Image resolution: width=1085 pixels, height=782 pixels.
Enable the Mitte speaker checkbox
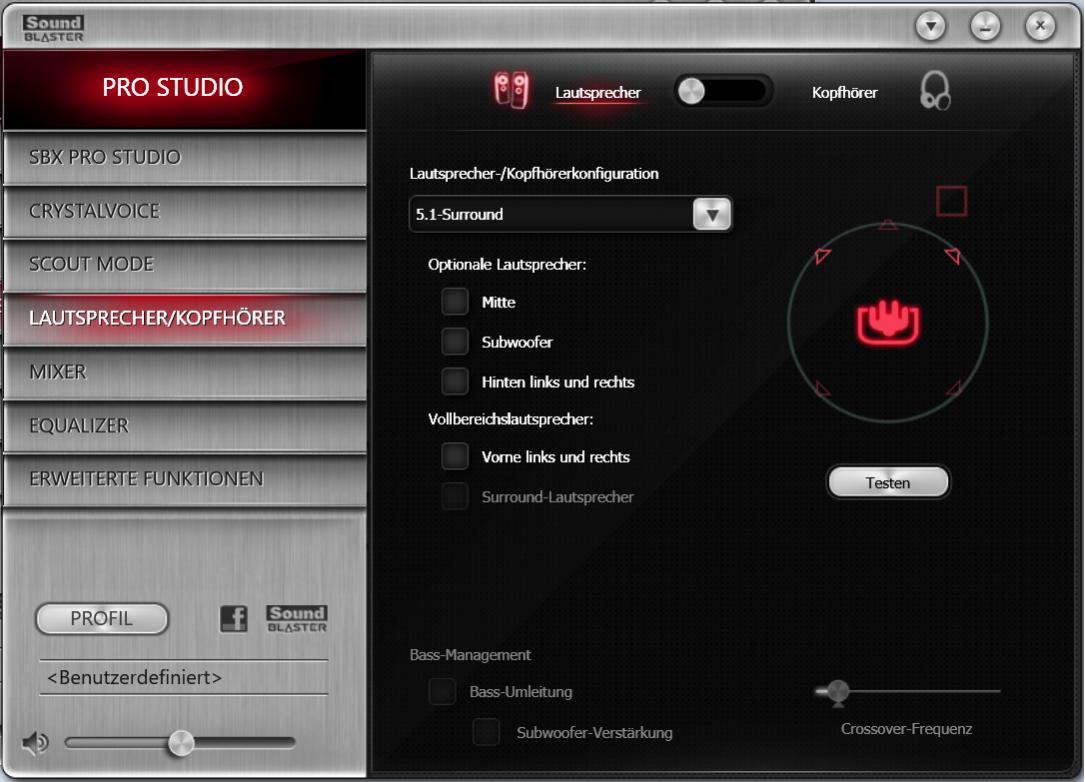455,302
